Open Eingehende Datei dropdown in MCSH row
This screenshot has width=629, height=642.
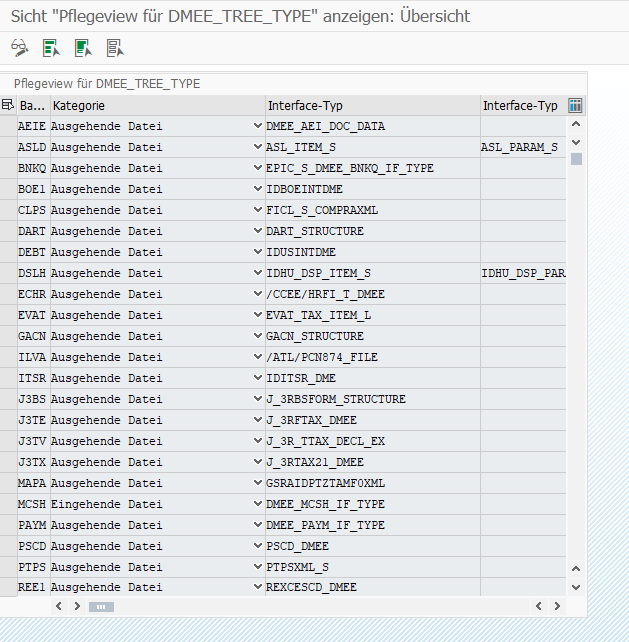(258, 504)
